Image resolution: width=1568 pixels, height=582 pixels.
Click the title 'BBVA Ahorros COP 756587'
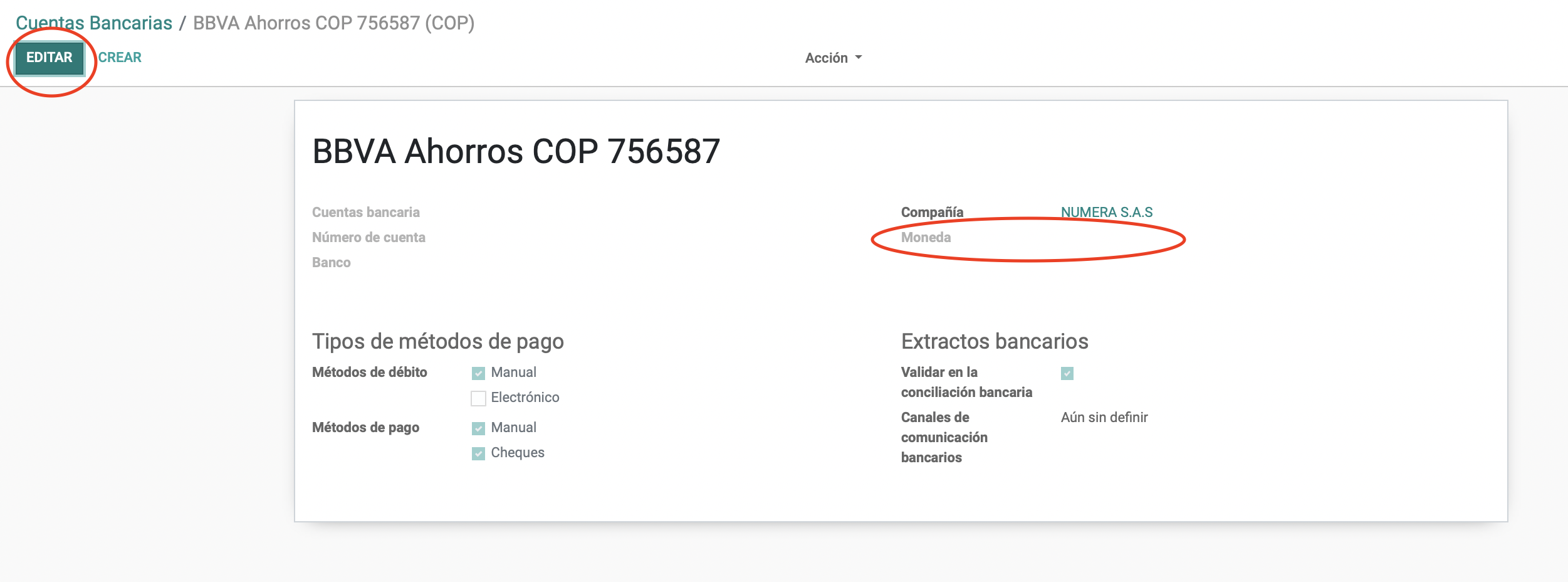[516, 152]
